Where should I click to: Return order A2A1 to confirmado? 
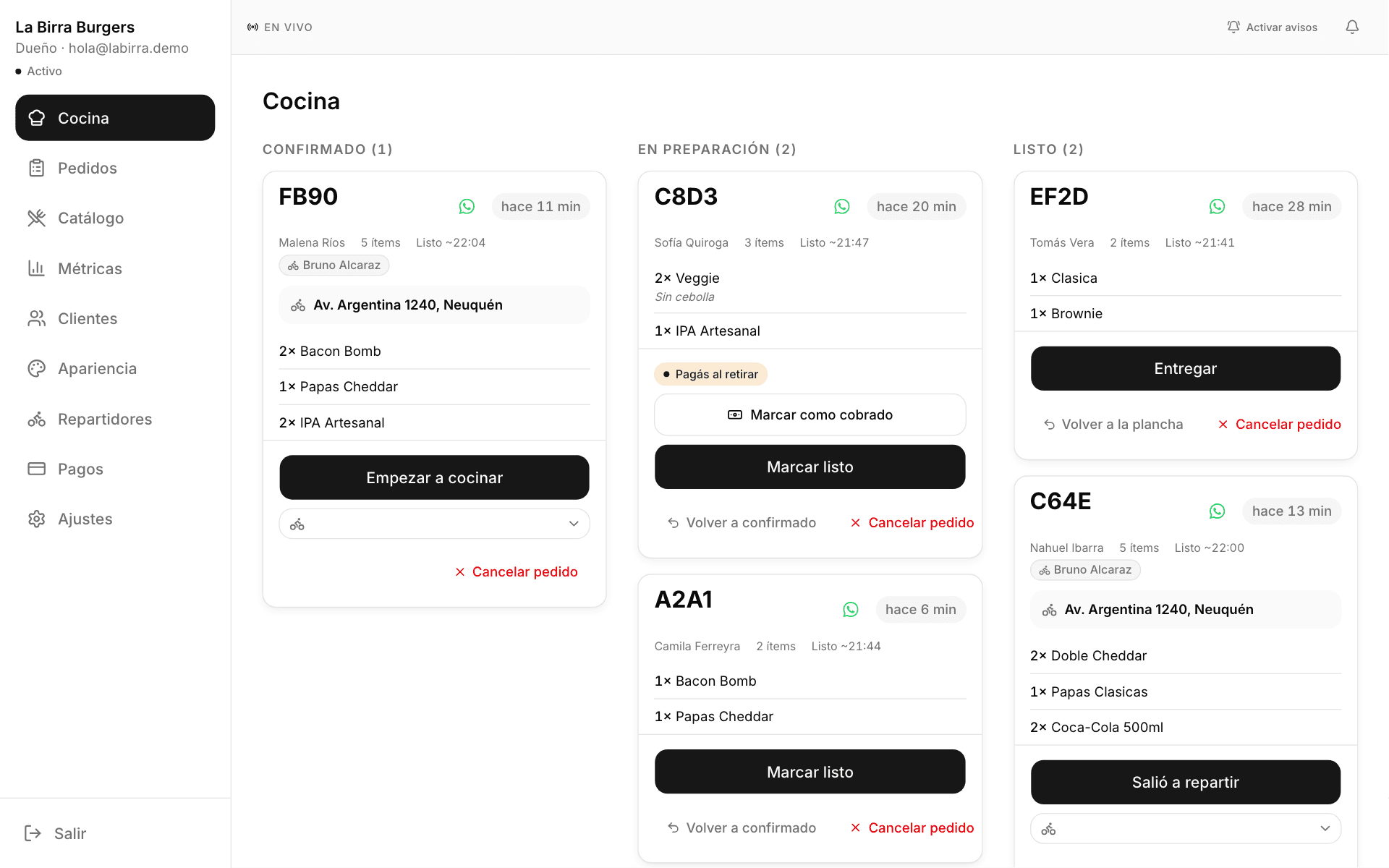[x=742, y=828]
